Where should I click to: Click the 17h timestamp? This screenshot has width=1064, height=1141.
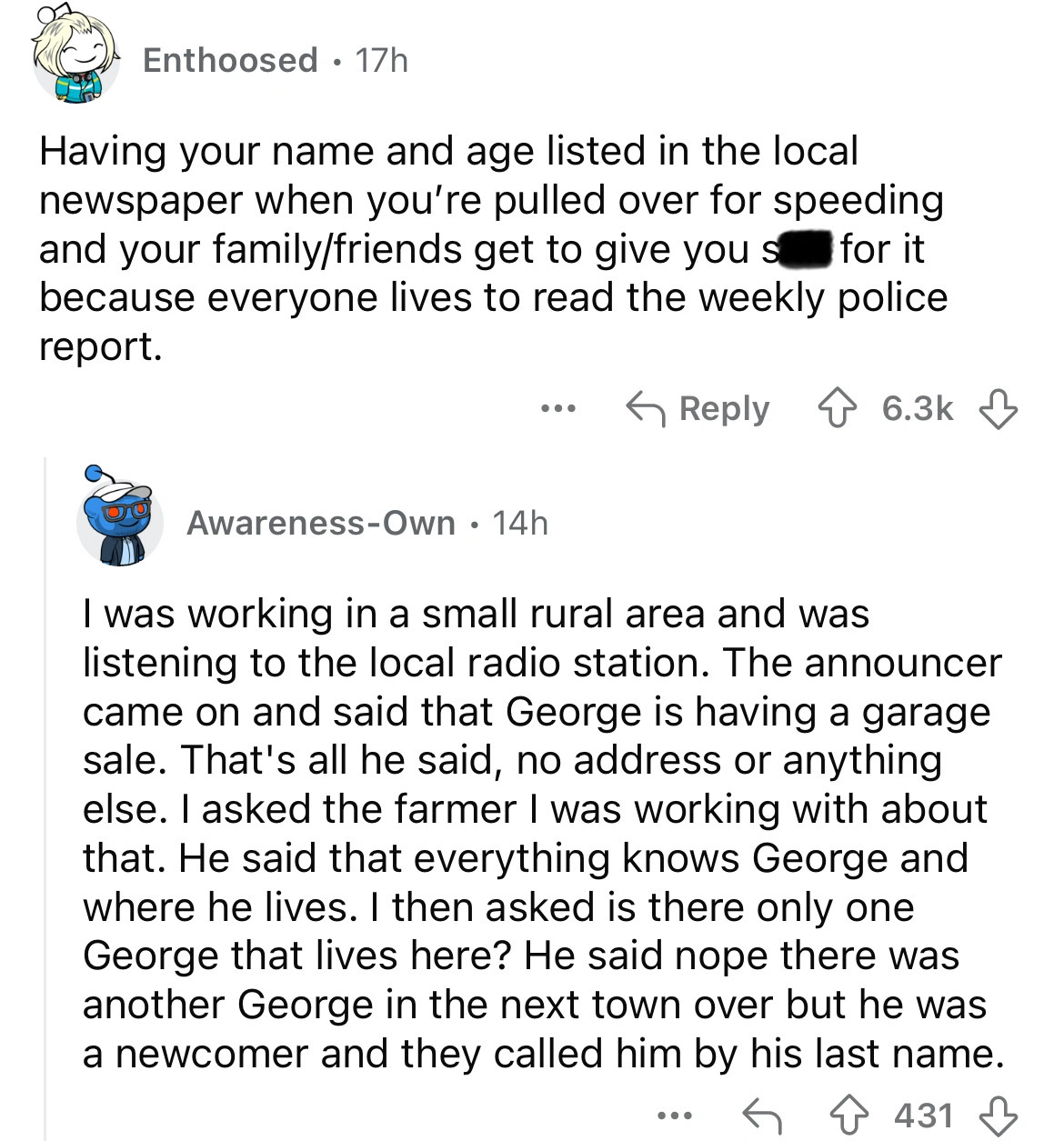point(381,60)
